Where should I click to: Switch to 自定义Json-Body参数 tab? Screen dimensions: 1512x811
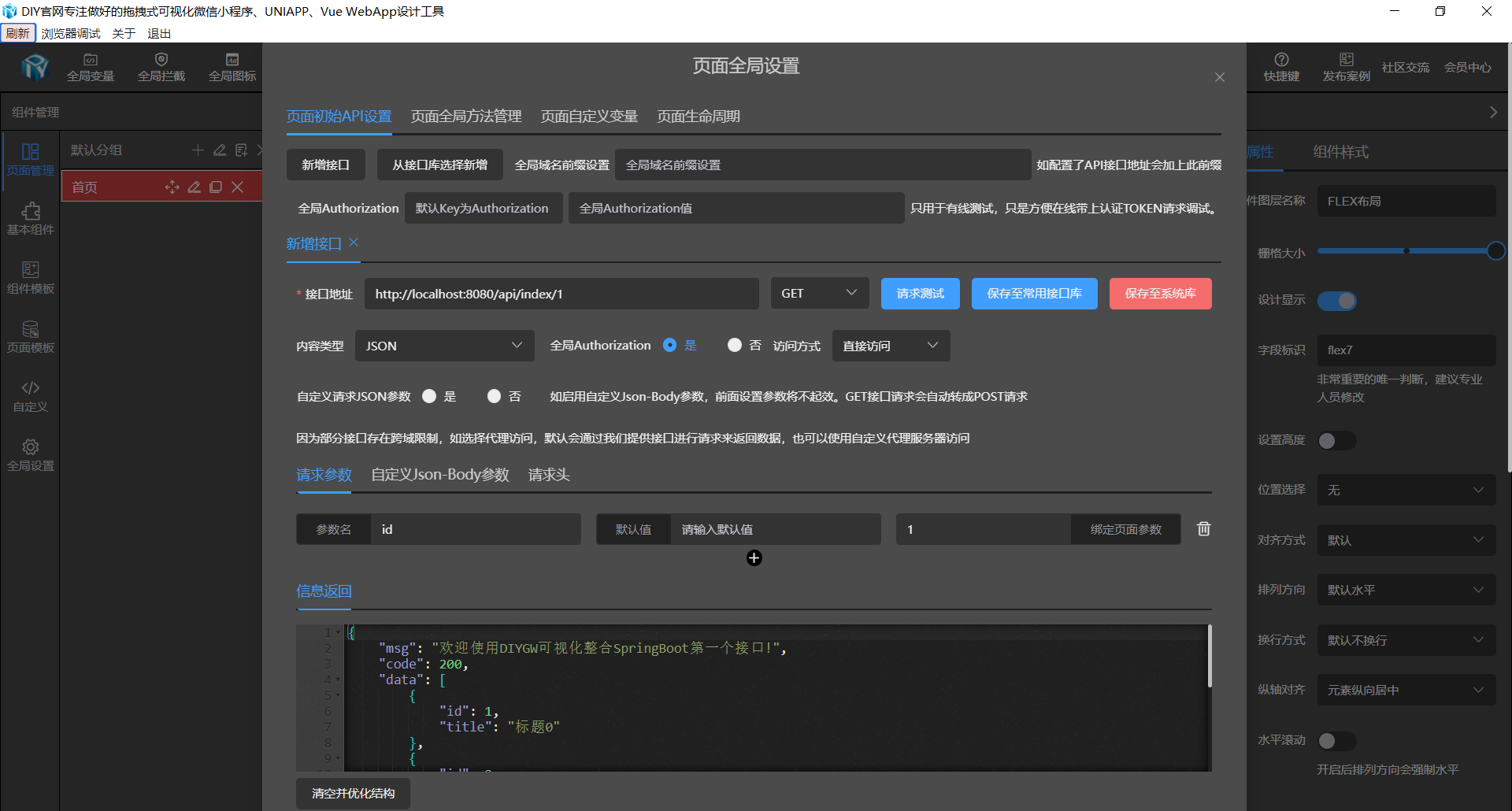[440, 475]
